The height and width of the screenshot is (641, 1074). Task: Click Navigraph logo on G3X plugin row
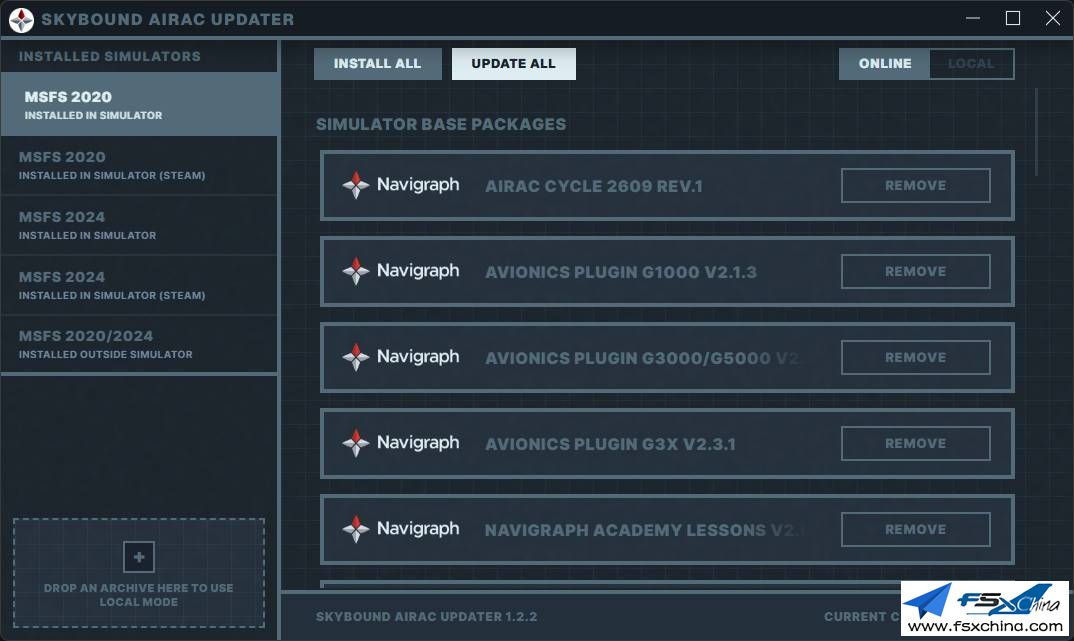point(401,443)
